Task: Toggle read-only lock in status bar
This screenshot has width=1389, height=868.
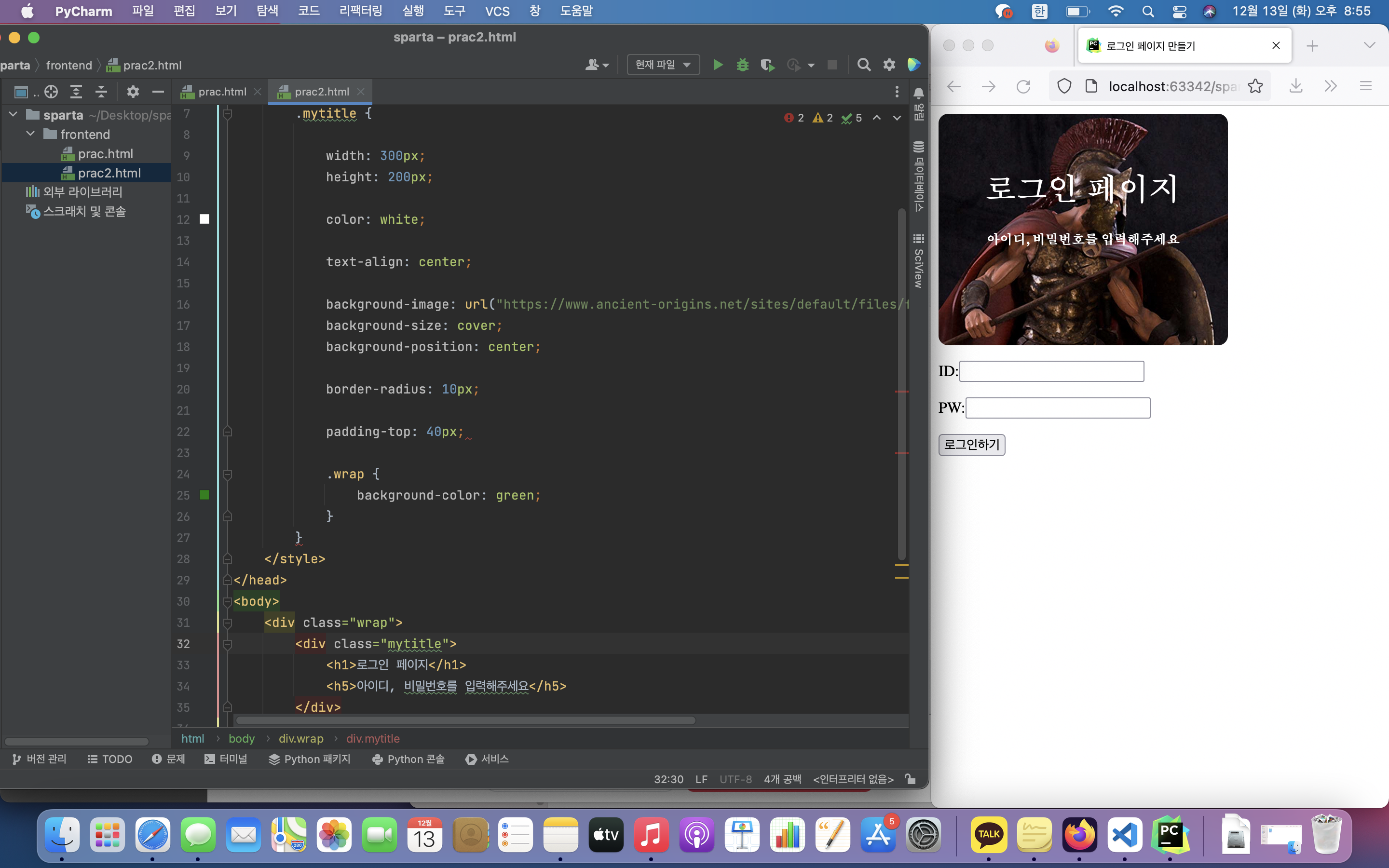Action: coord(910,779)
